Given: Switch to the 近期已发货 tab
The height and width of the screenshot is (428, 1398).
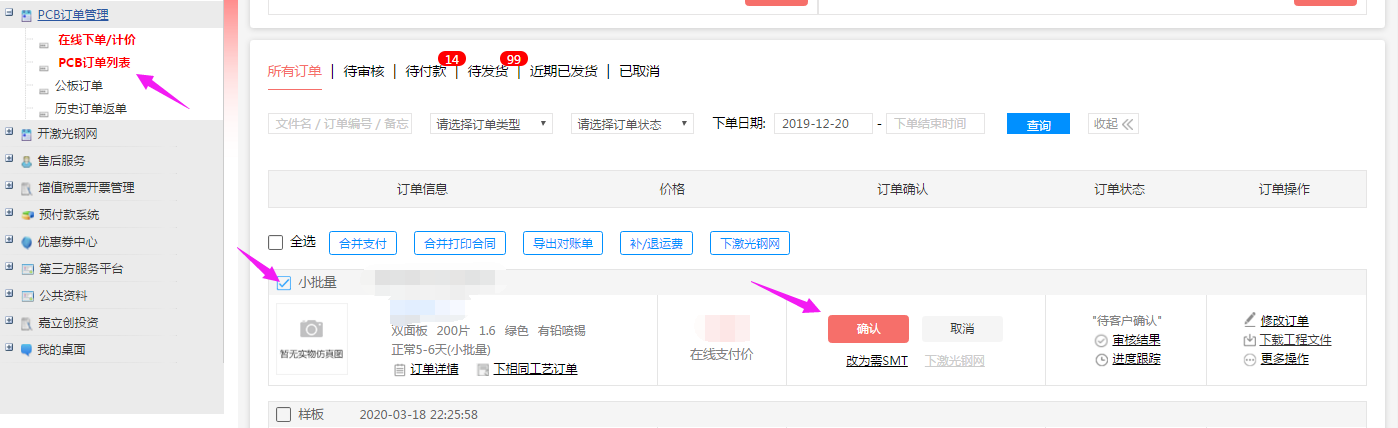Looking at the screenshot, I should coord(564,71).
